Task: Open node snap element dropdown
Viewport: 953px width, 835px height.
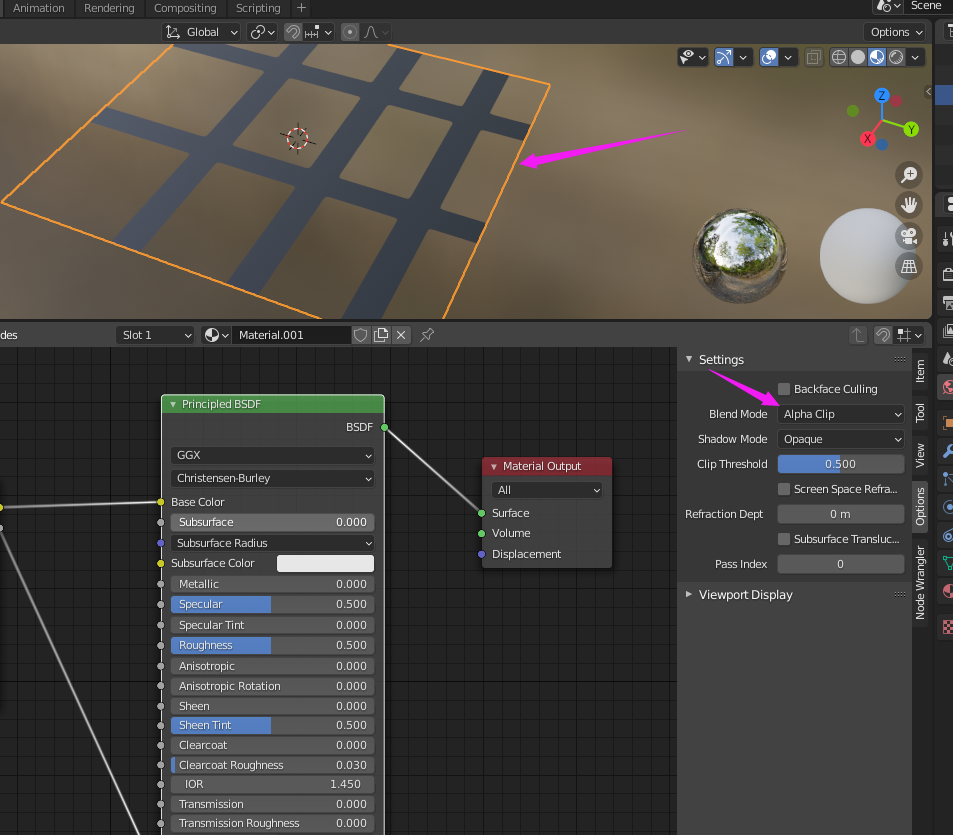Action: (909, 335)
